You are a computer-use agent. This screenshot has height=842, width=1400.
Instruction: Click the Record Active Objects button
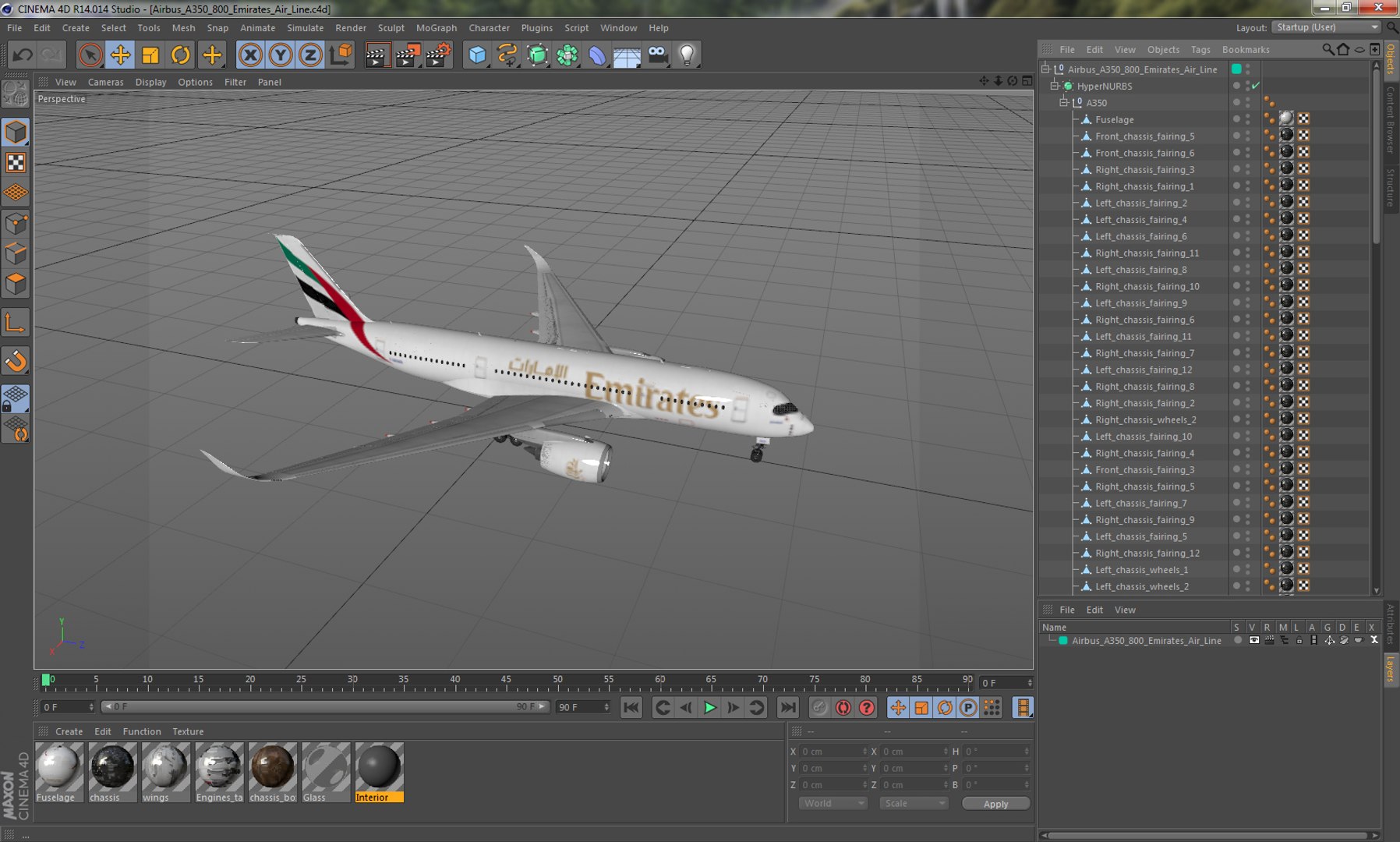point(819,707)
